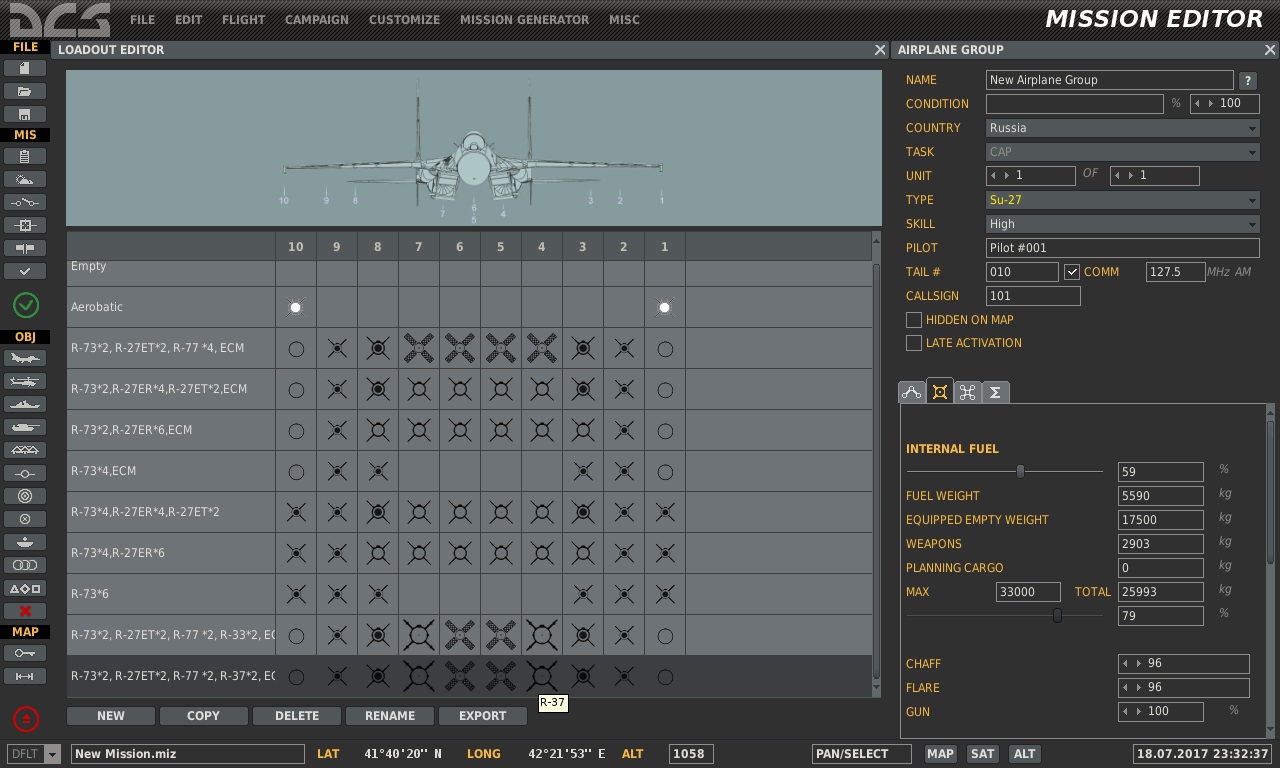Click the PILOT name input field
Viewport: 1280px width, 768px height.
[1122, 248]
